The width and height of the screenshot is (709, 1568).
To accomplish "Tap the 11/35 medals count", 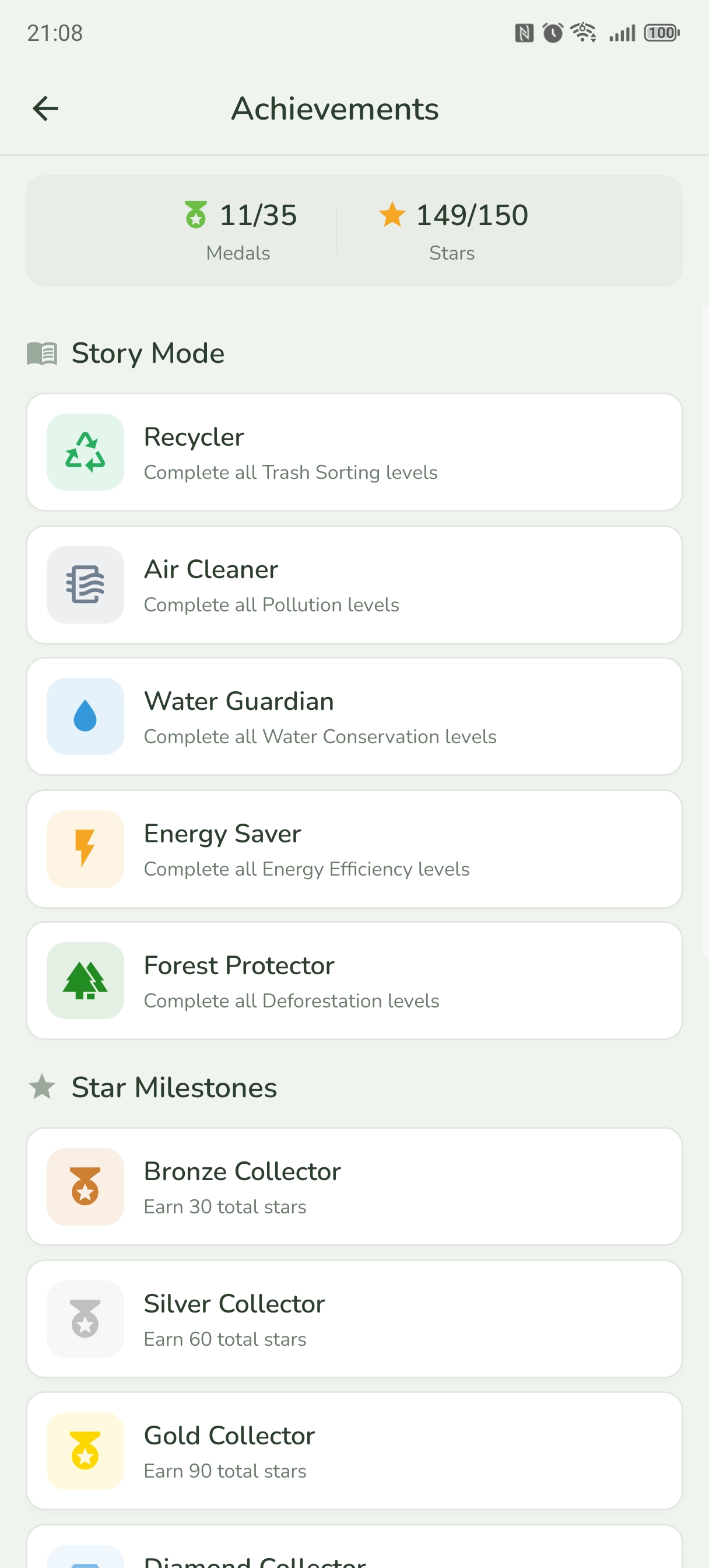I will [x=258, y=215].
